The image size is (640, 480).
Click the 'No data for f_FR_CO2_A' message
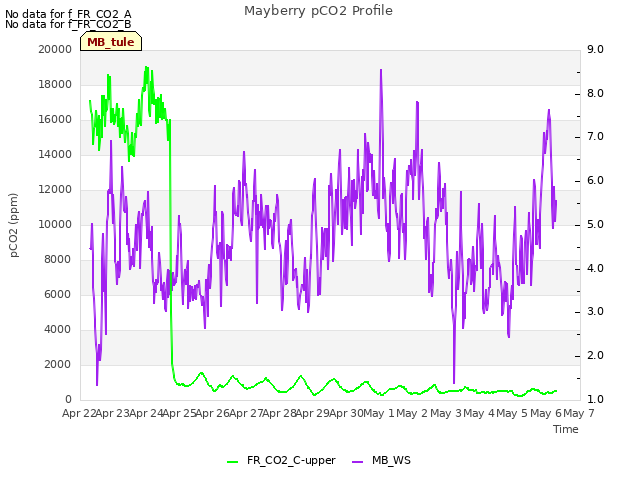68,14
